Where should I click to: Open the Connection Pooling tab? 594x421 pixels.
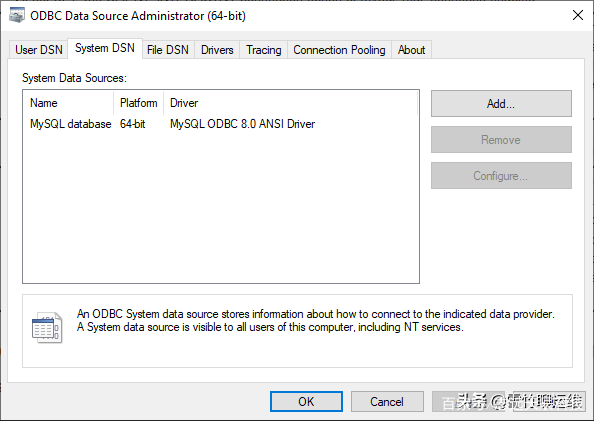(x=339, y=50)
